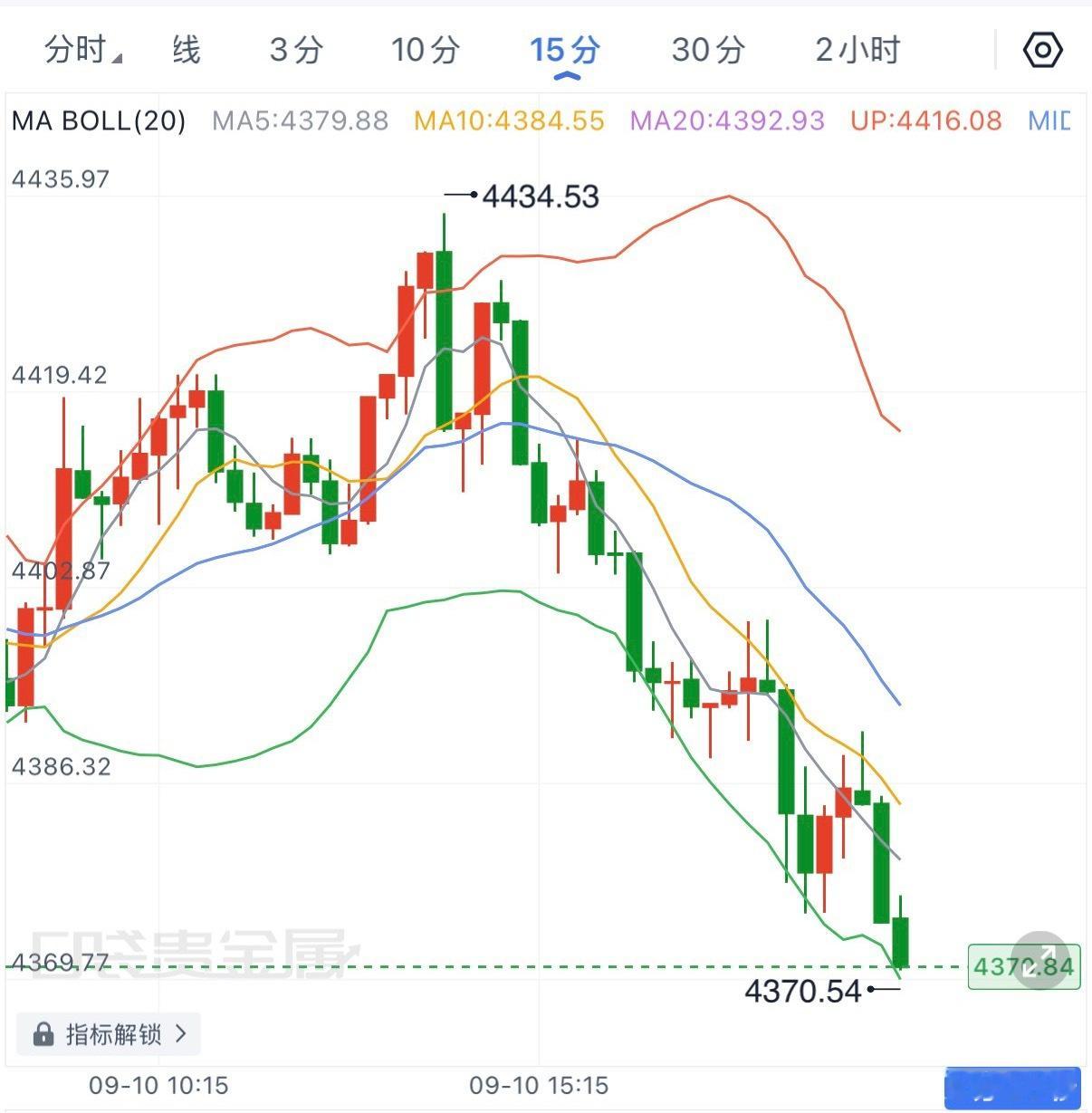The image size is (1092, 1113).
Task: Select the 3分 interval tab
Action: tap(296, 50)
